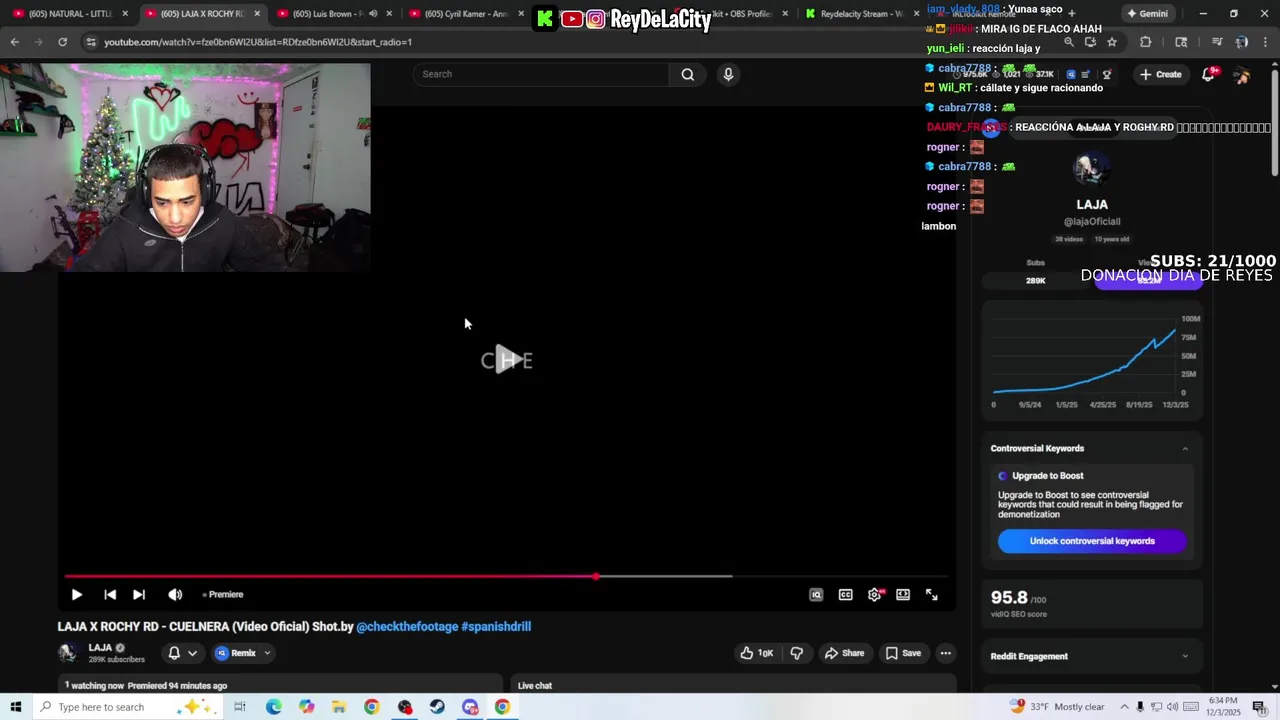Image resolution: width=1280 pixels, height=720 pixels.
Task: Click the vidIQ Remix button
Action: pyautogui.click(x=236, y=653)
